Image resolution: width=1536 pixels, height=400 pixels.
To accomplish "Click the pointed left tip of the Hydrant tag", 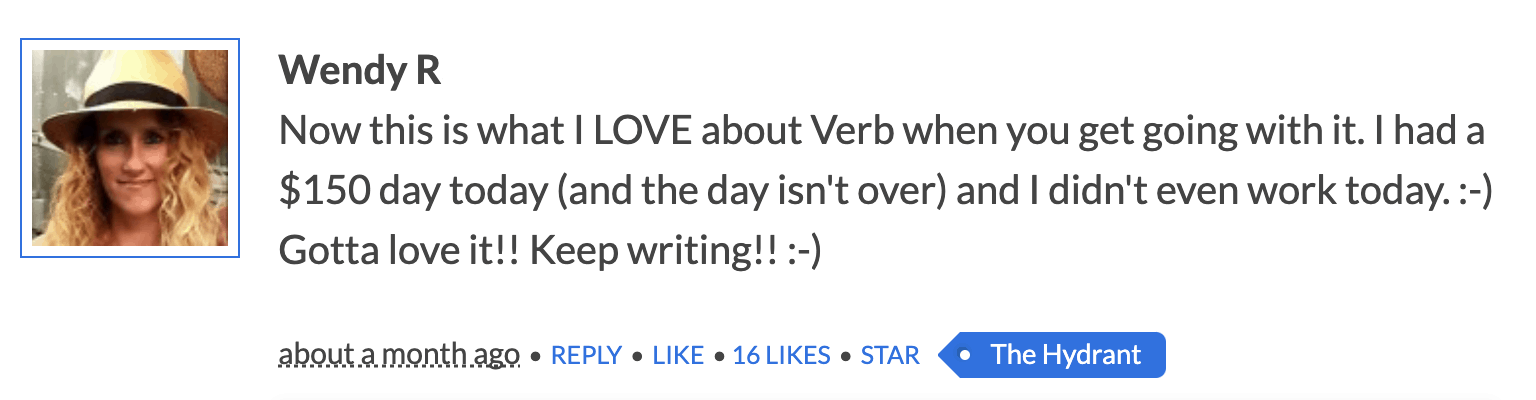I will coord(943,355).
